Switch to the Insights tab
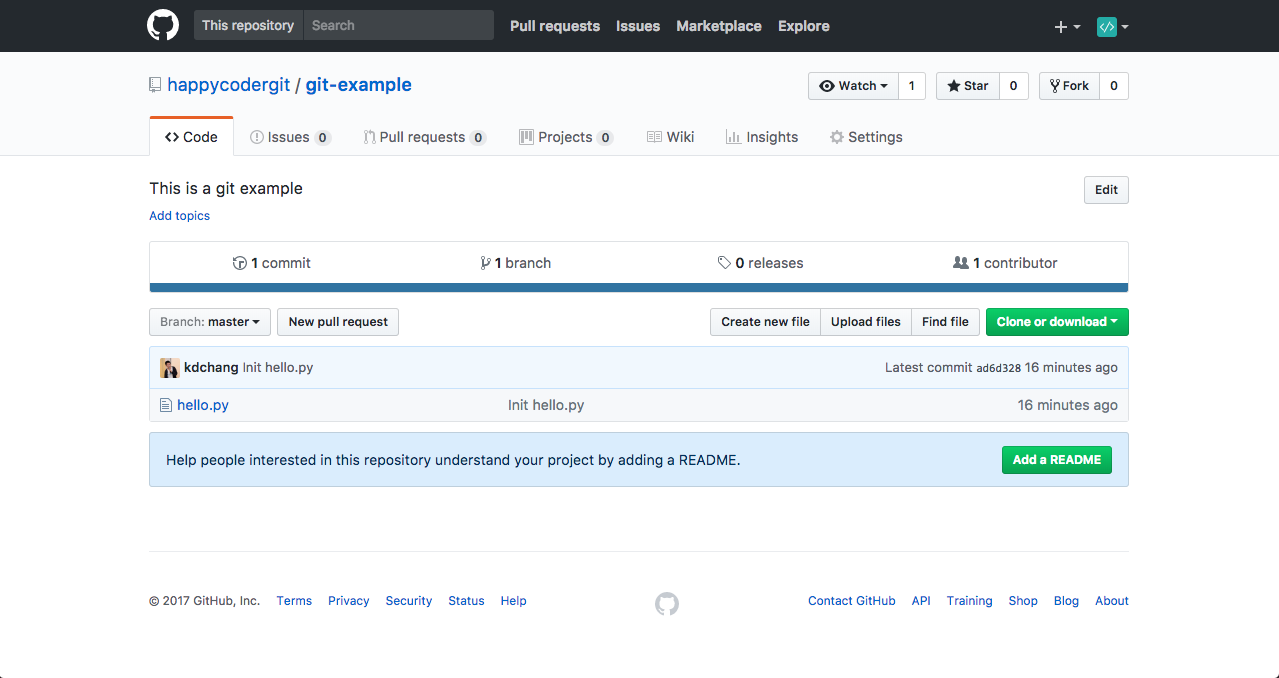Viewport: 1279px width, 678px height. coord(762,137)
